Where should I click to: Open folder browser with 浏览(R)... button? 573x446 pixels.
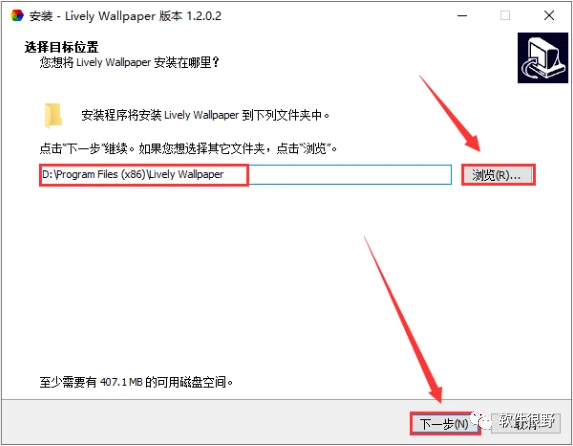point(498,175)
